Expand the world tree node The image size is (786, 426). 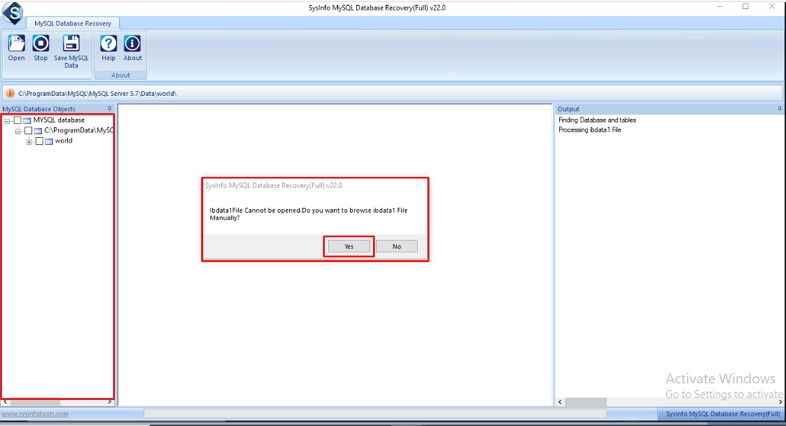29,142
